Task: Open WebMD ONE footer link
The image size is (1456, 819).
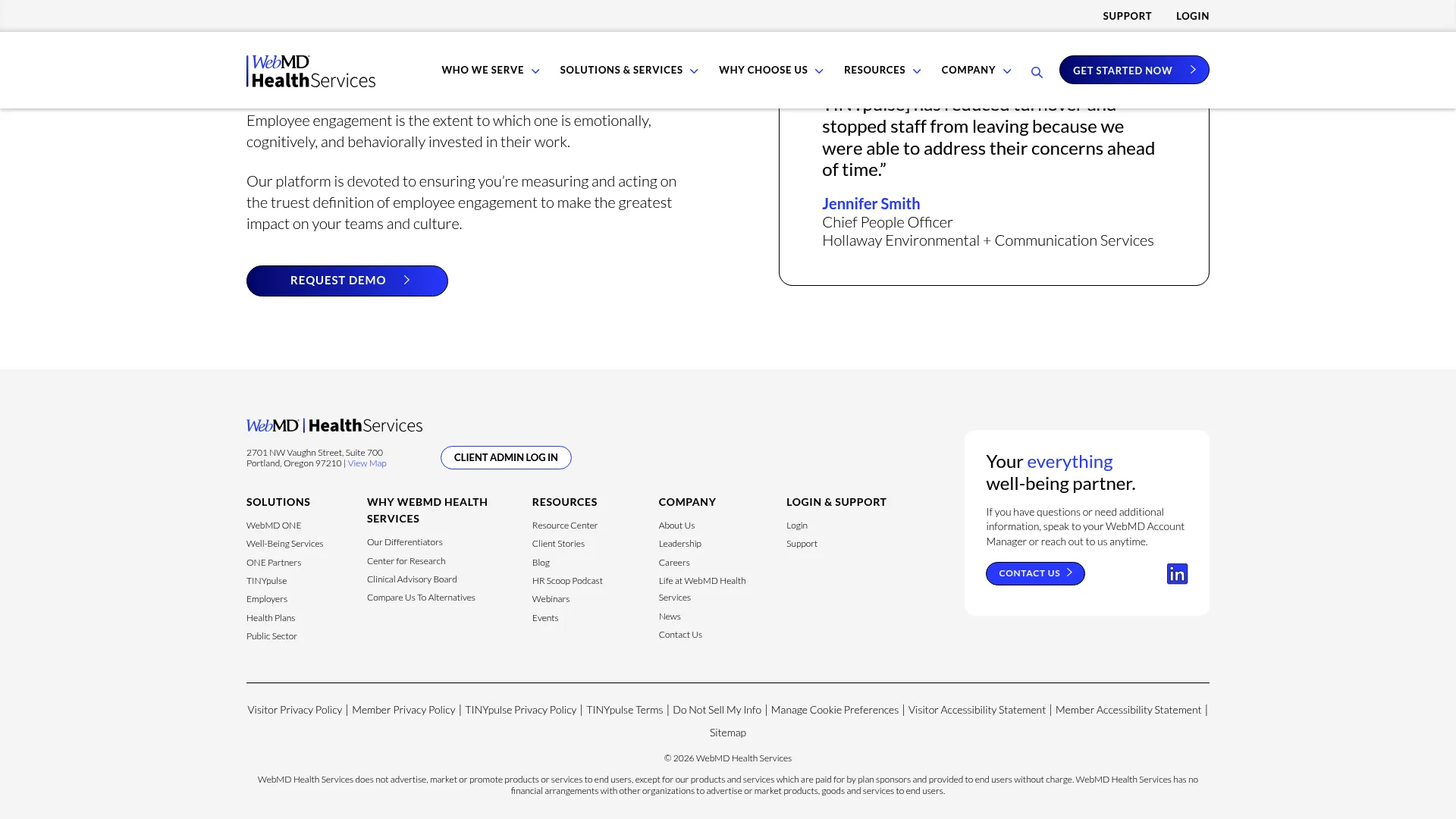Action: (274, 526)
